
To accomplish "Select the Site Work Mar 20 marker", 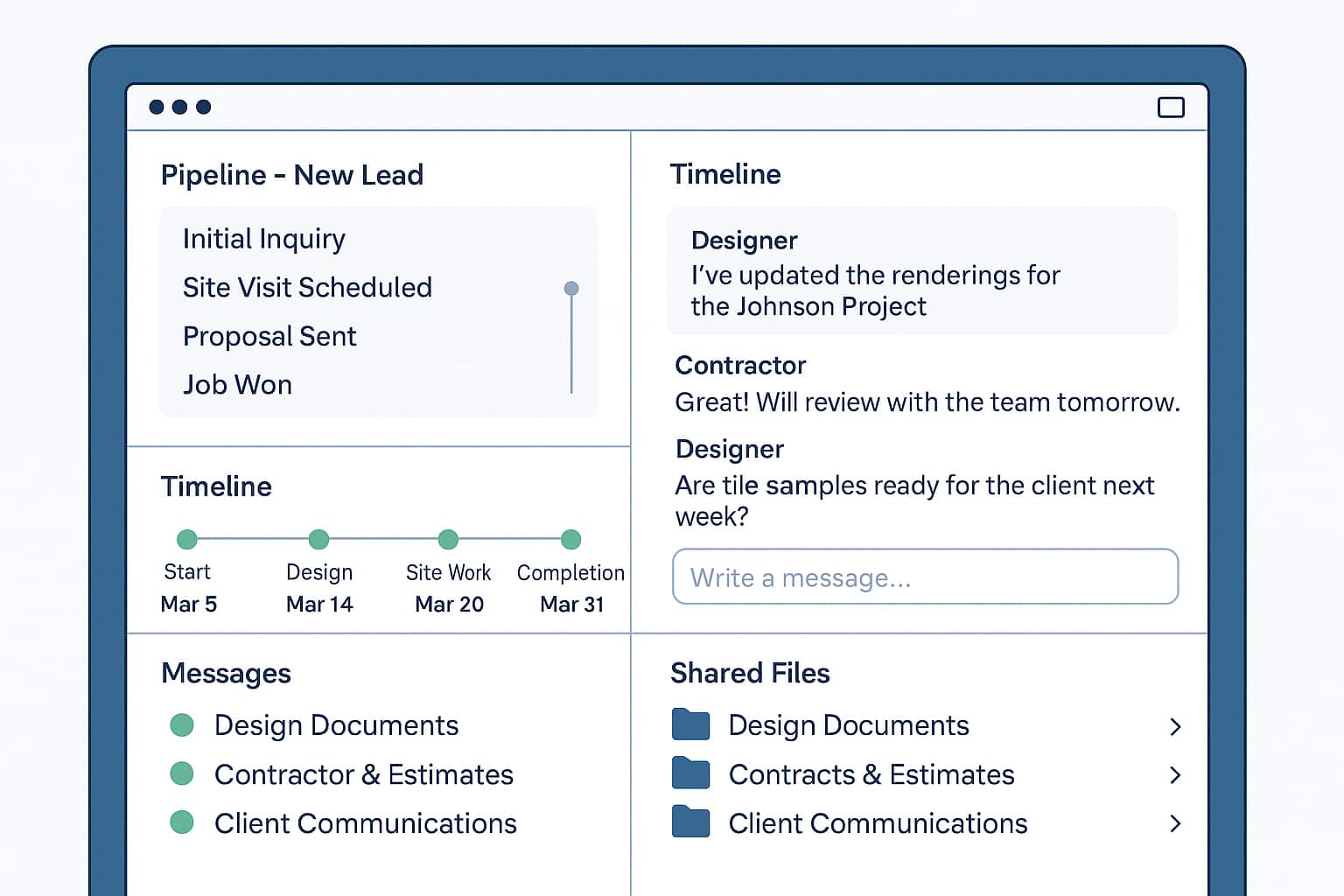I will tap(448, 539).
